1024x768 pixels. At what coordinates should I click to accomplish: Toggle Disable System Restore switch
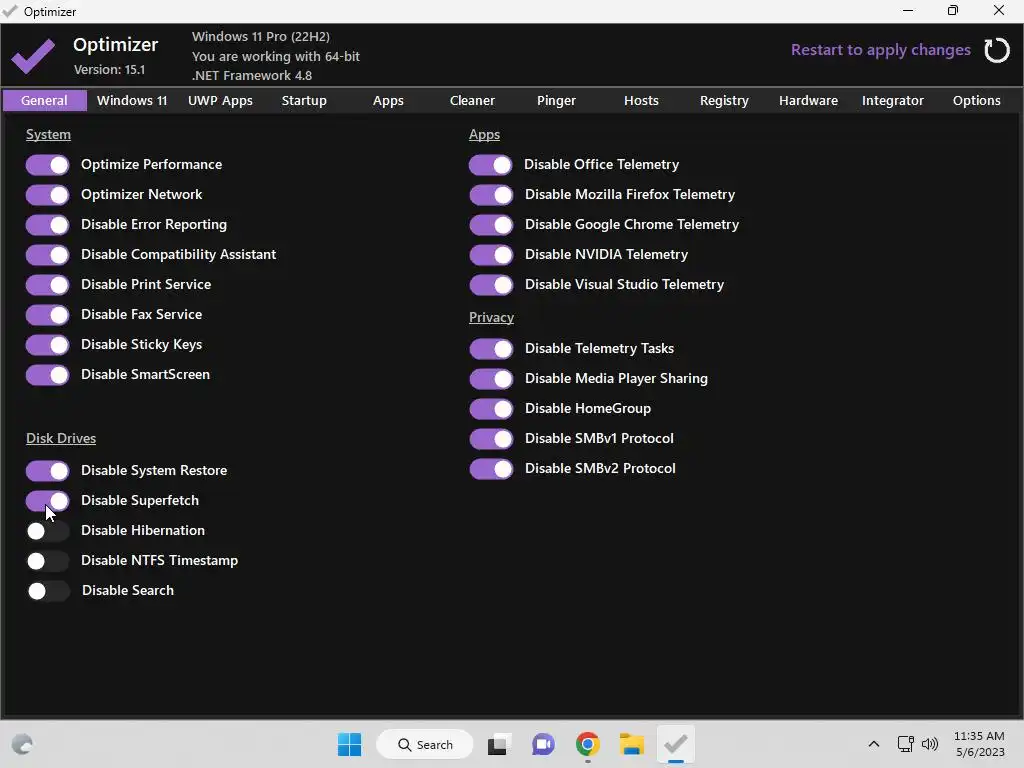point(48,471)
